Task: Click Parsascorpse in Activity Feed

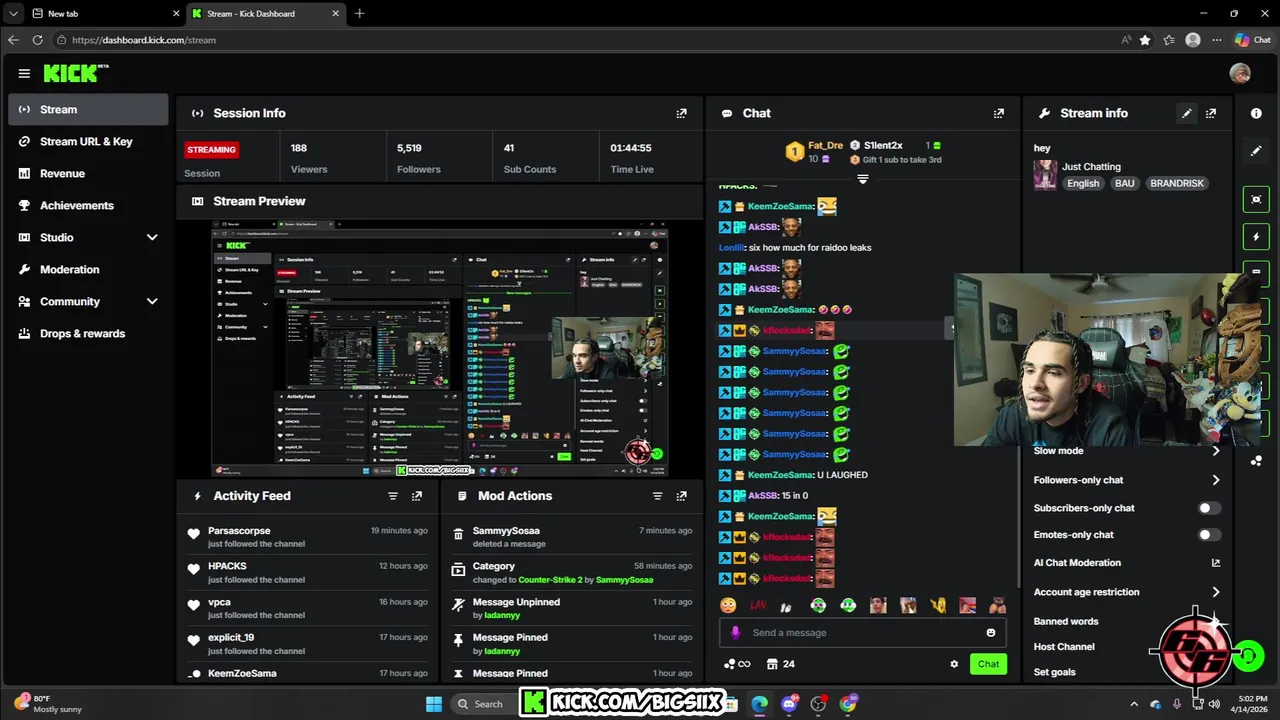Action: pos(239,531)
